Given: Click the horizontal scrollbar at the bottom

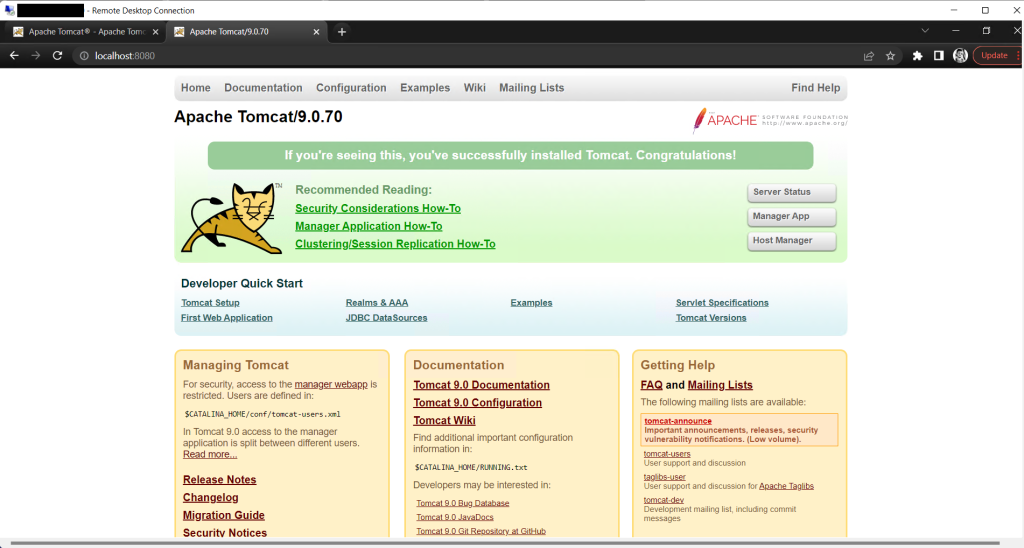Looking at the screenshot, I should click(x=503, y=543).
